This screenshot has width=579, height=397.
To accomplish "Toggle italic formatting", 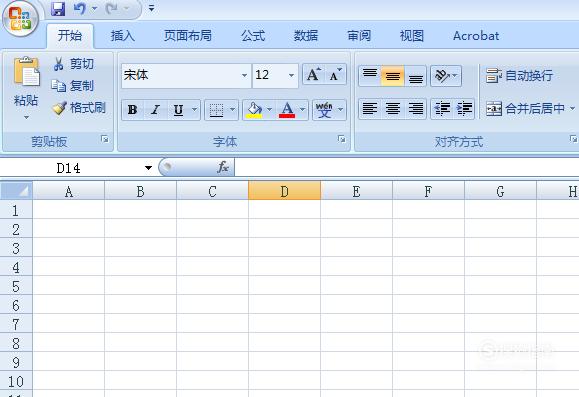I will [155, 110].
